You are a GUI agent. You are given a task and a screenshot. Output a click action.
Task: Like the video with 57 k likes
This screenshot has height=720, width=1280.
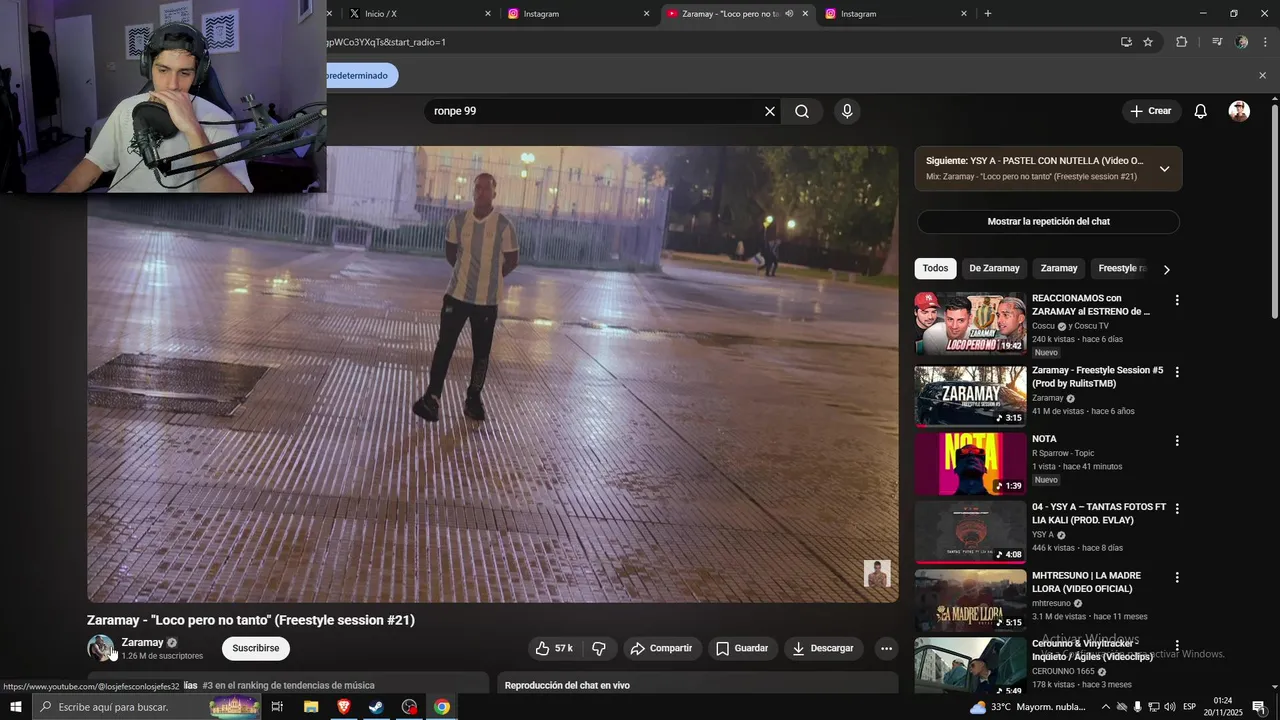pyautogui.click(x=554, y=648)
